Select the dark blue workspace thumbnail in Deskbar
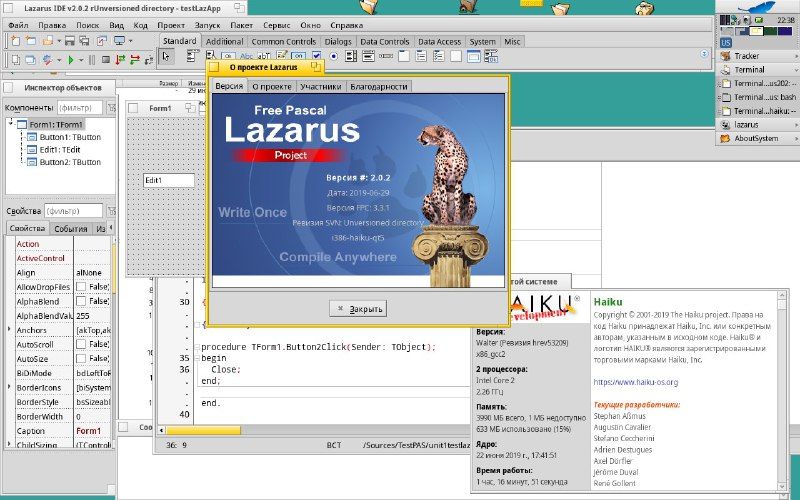 (x=785, y=32)
